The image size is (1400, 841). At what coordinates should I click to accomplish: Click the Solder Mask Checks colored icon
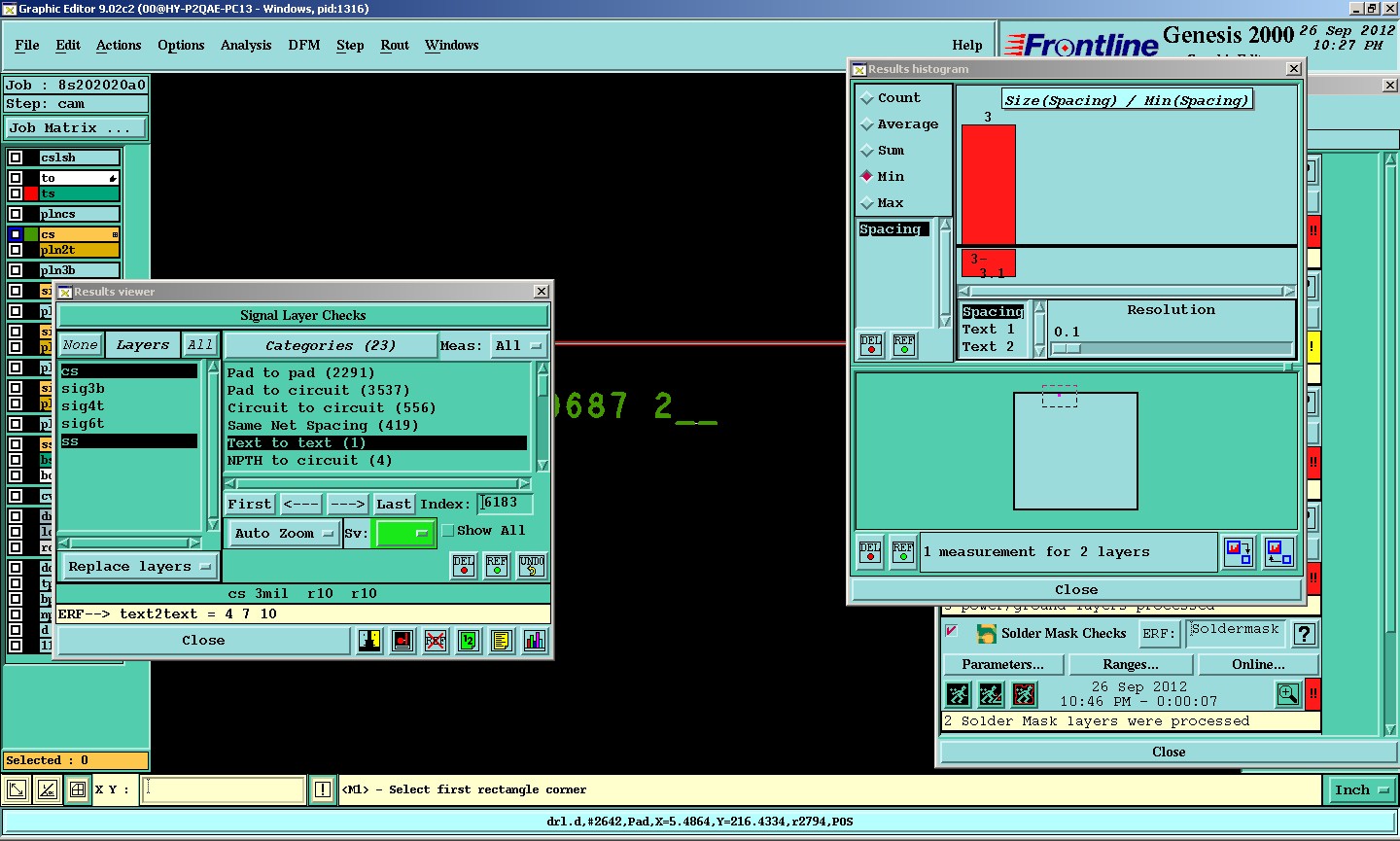pos(987,633)
